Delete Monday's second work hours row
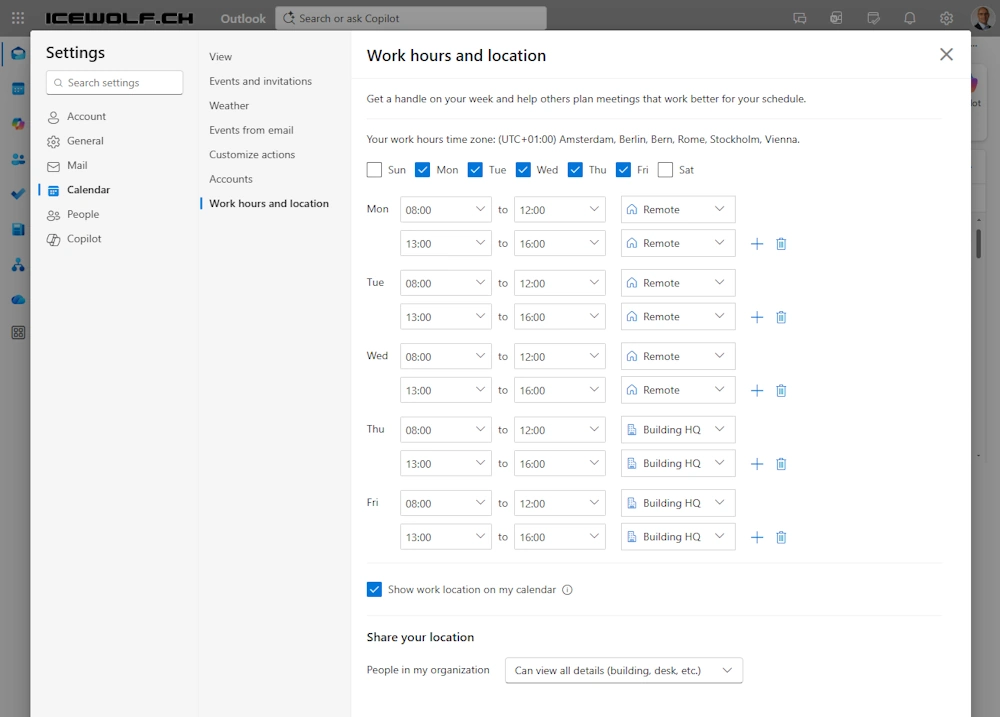The image size is (1000, 717). tap(781, 244)
